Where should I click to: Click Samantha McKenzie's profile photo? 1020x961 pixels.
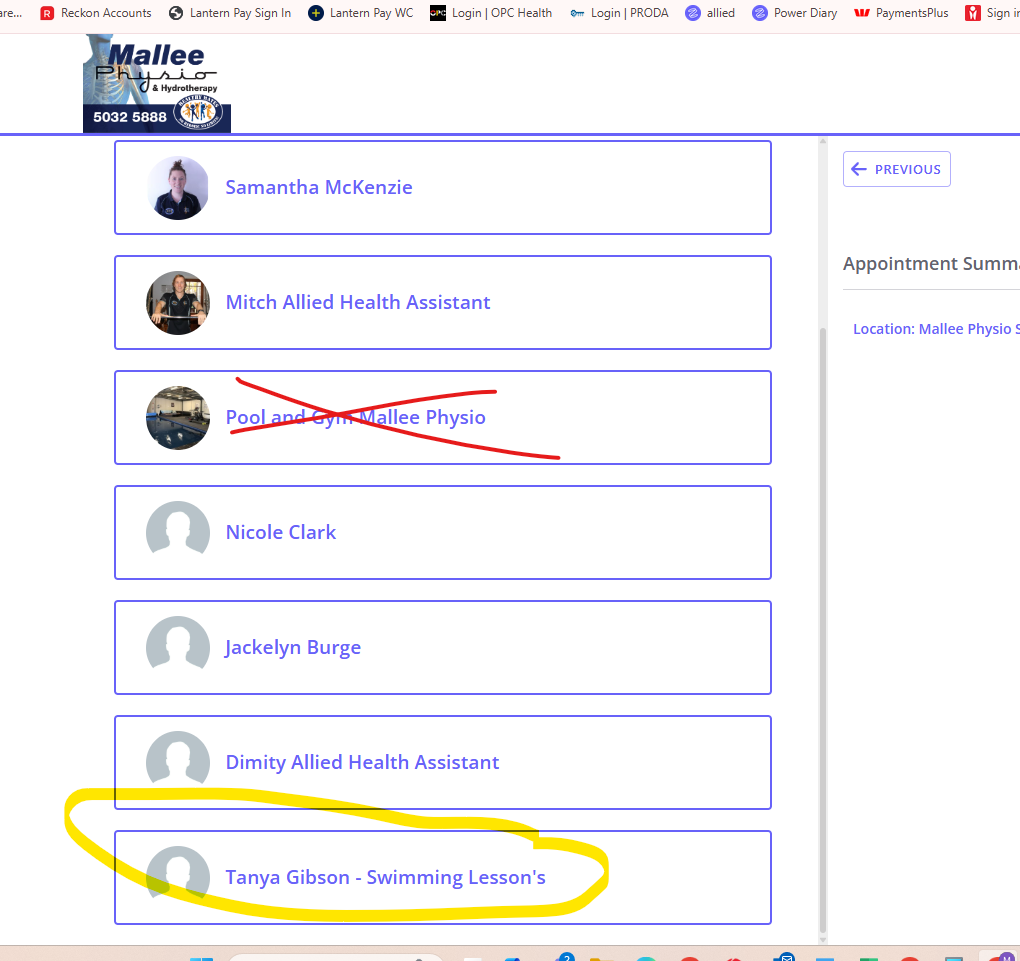[x=178, y=188]
